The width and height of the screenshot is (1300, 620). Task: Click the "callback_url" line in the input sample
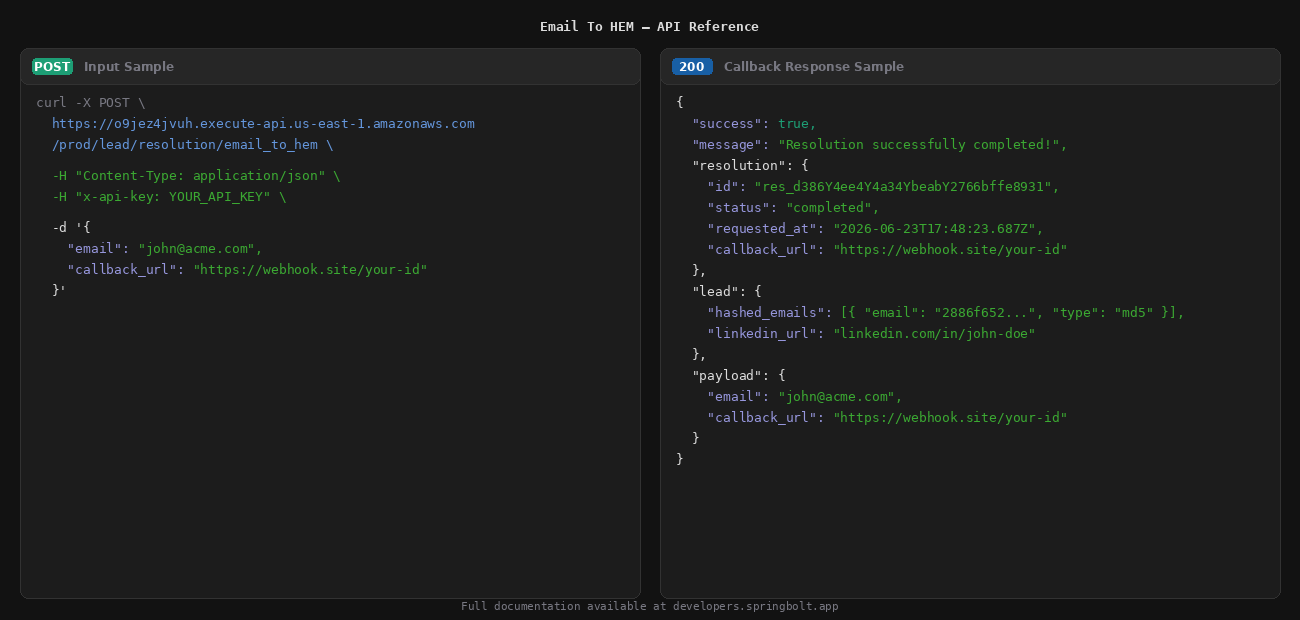pos(247,270)
